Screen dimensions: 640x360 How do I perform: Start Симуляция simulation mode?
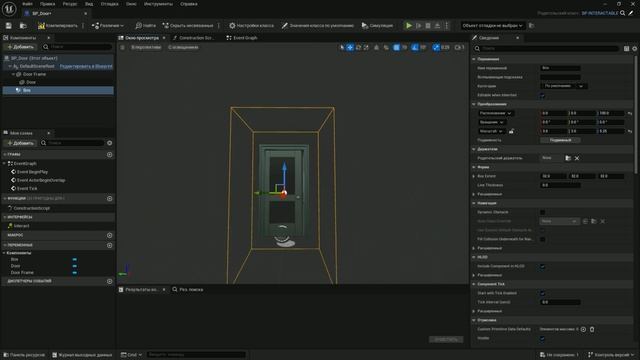[x=377, y=25]
